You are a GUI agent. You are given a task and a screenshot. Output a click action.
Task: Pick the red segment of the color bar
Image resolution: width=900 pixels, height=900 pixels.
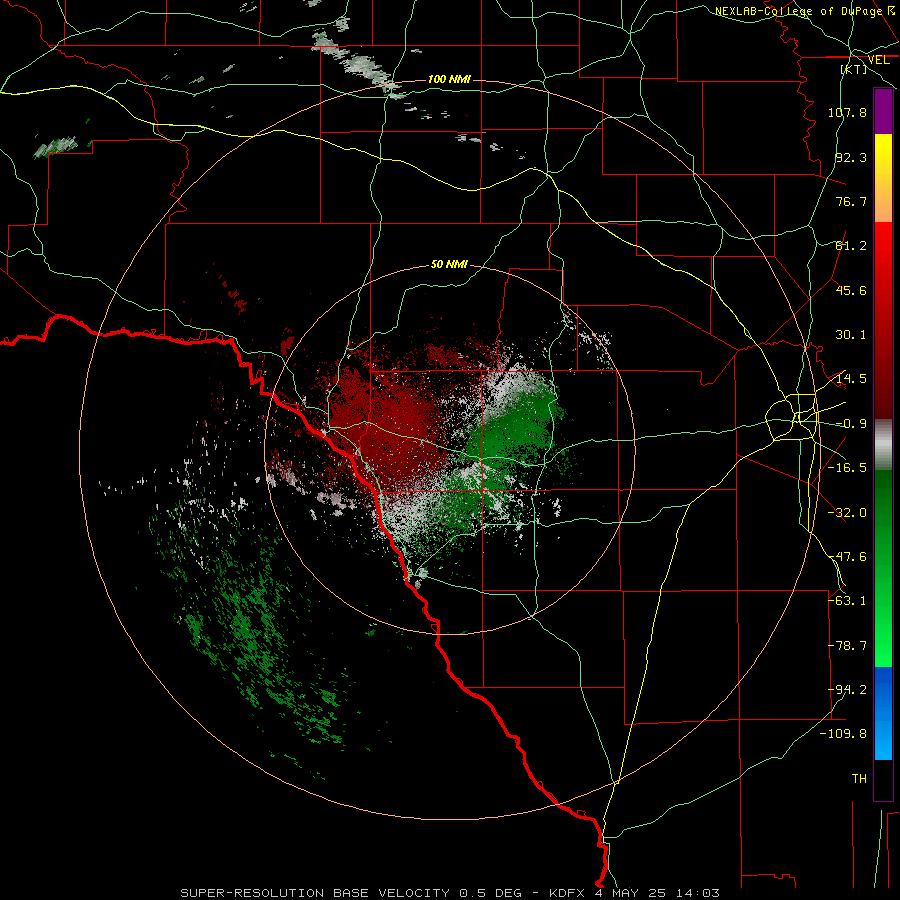pyautogui.click(x=883, y=320)
